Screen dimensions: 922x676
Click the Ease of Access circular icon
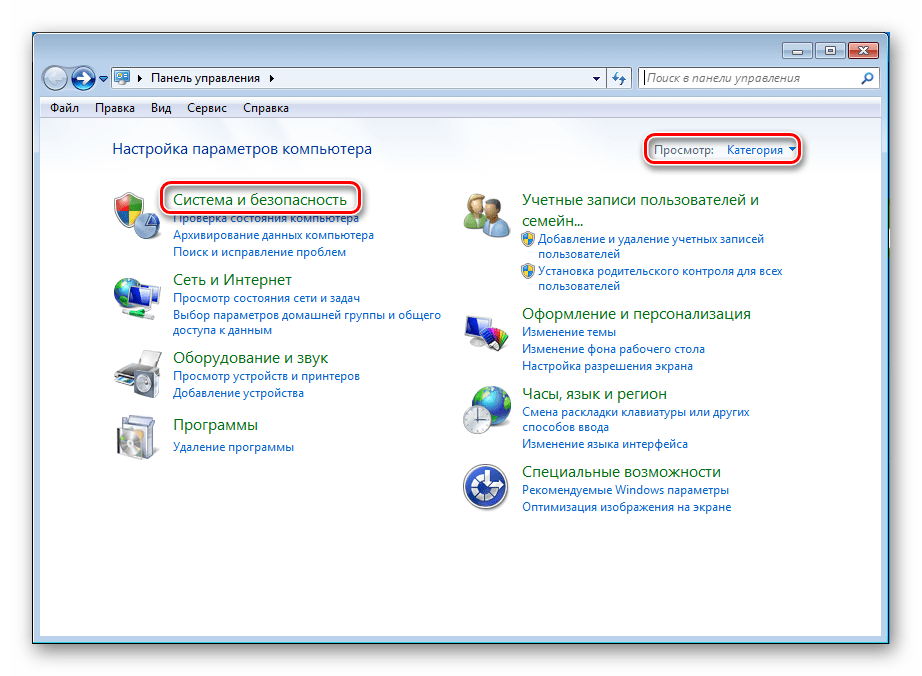point(485,487)
